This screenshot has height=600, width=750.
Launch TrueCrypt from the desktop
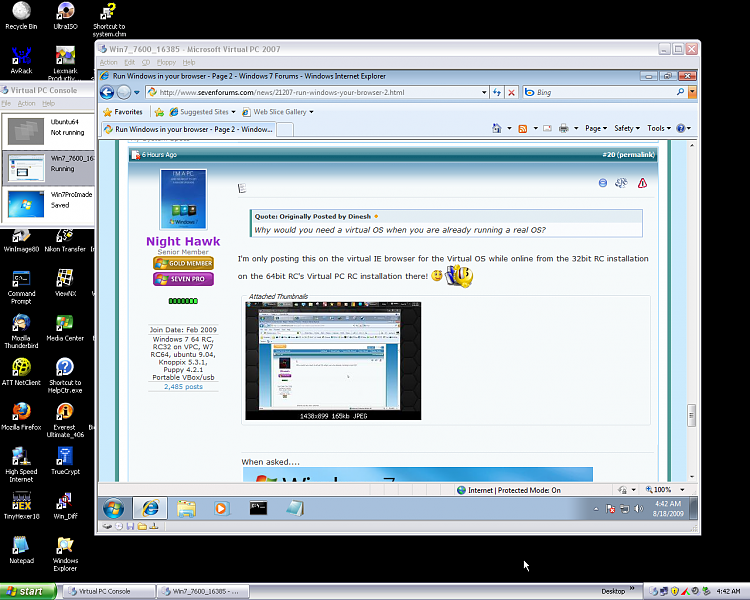pyautogui.click(x=65, y=461)
